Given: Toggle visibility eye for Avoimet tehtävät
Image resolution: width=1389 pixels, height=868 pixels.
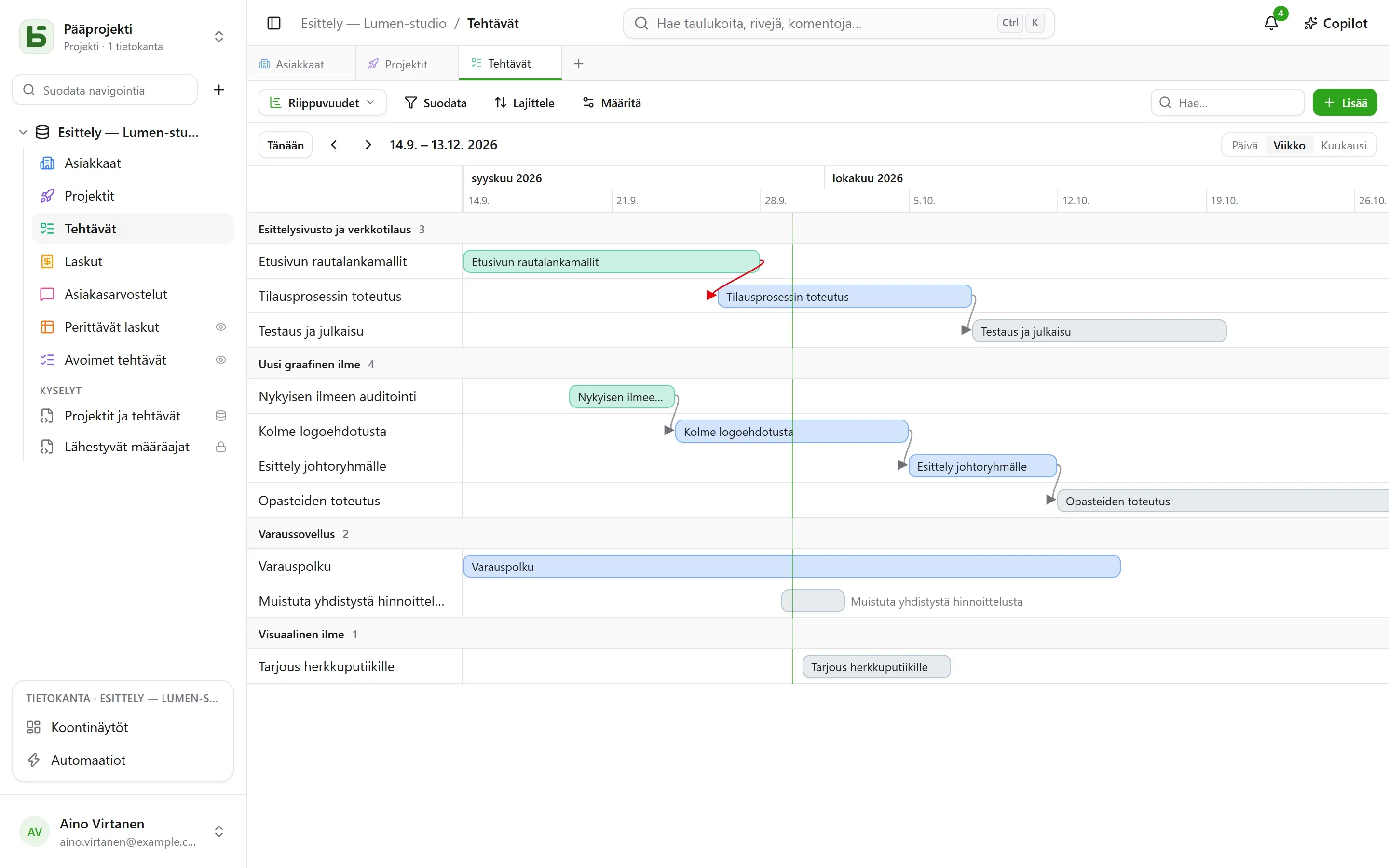Looking at the screenshot, I should pos(220,360).
